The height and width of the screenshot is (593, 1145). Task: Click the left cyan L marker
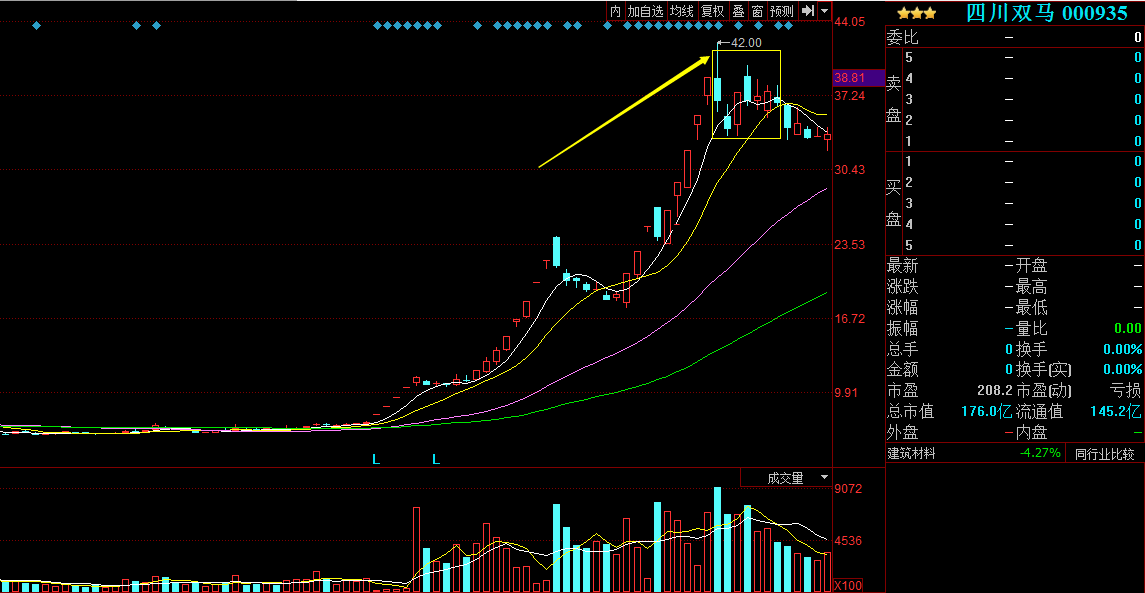[376, 460]
